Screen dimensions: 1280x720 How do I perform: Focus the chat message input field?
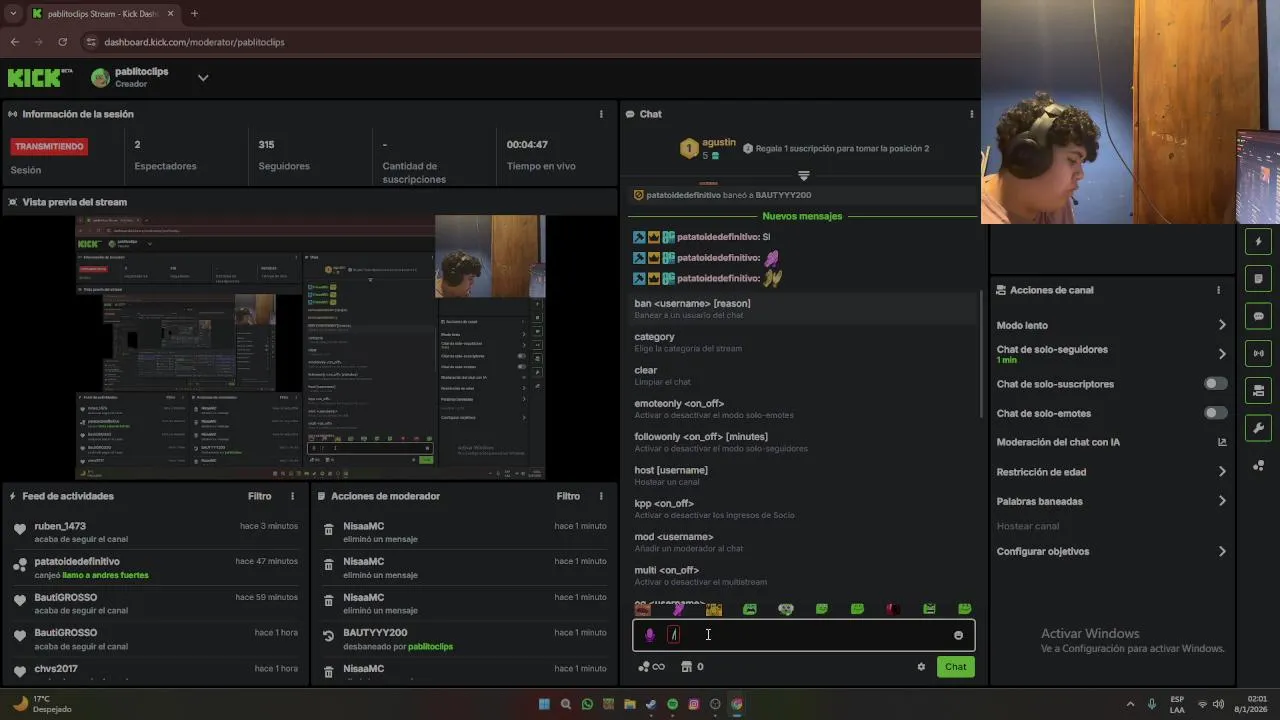point(804,635)
